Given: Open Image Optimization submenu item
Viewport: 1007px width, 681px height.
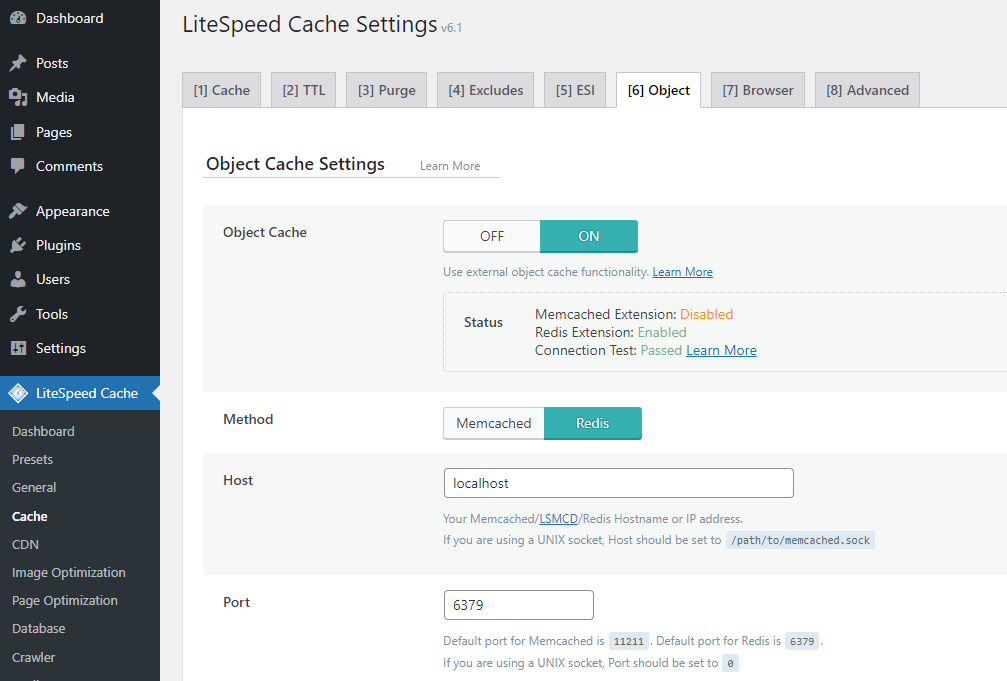Looking at the screenshot, I should pyautogui.click(x=69, y=572).
